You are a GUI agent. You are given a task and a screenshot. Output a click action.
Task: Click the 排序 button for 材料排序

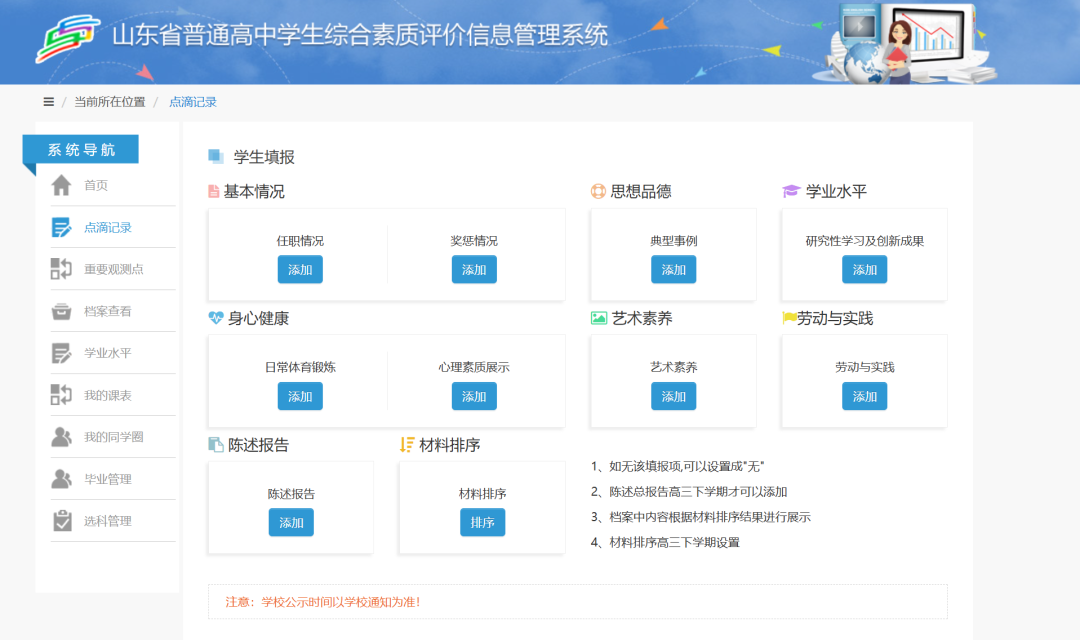pos(483,523)
